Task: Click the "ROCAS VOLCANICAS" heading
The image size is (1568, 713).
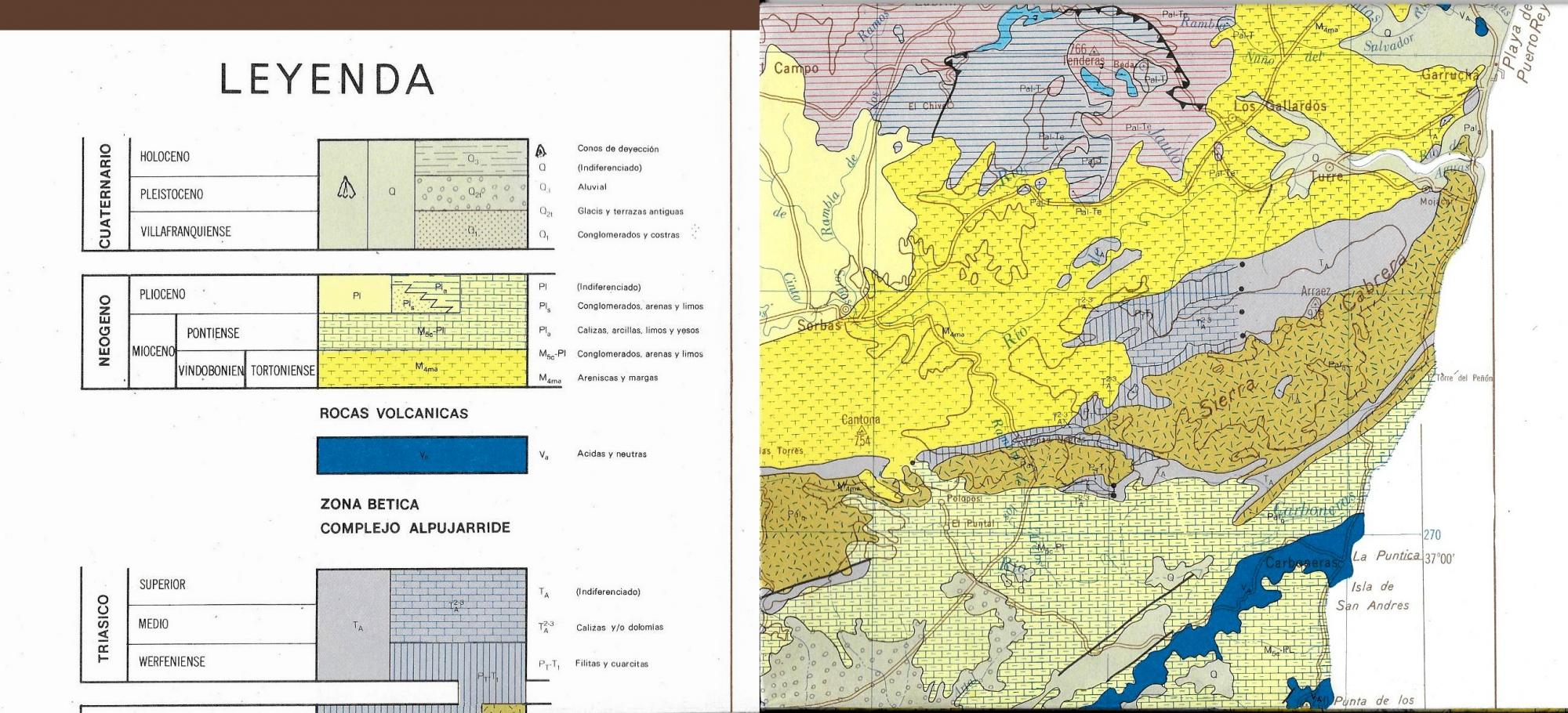Action: [x=394, y=414]
